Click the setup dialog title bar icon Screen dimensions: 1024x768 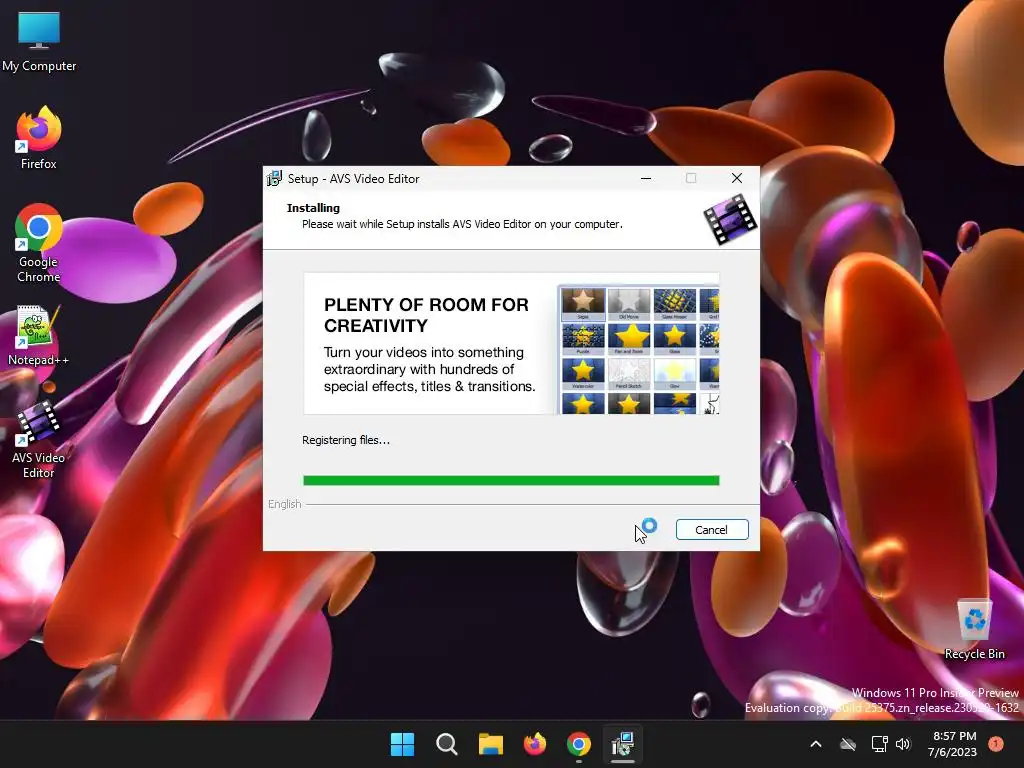coord(274,178)
